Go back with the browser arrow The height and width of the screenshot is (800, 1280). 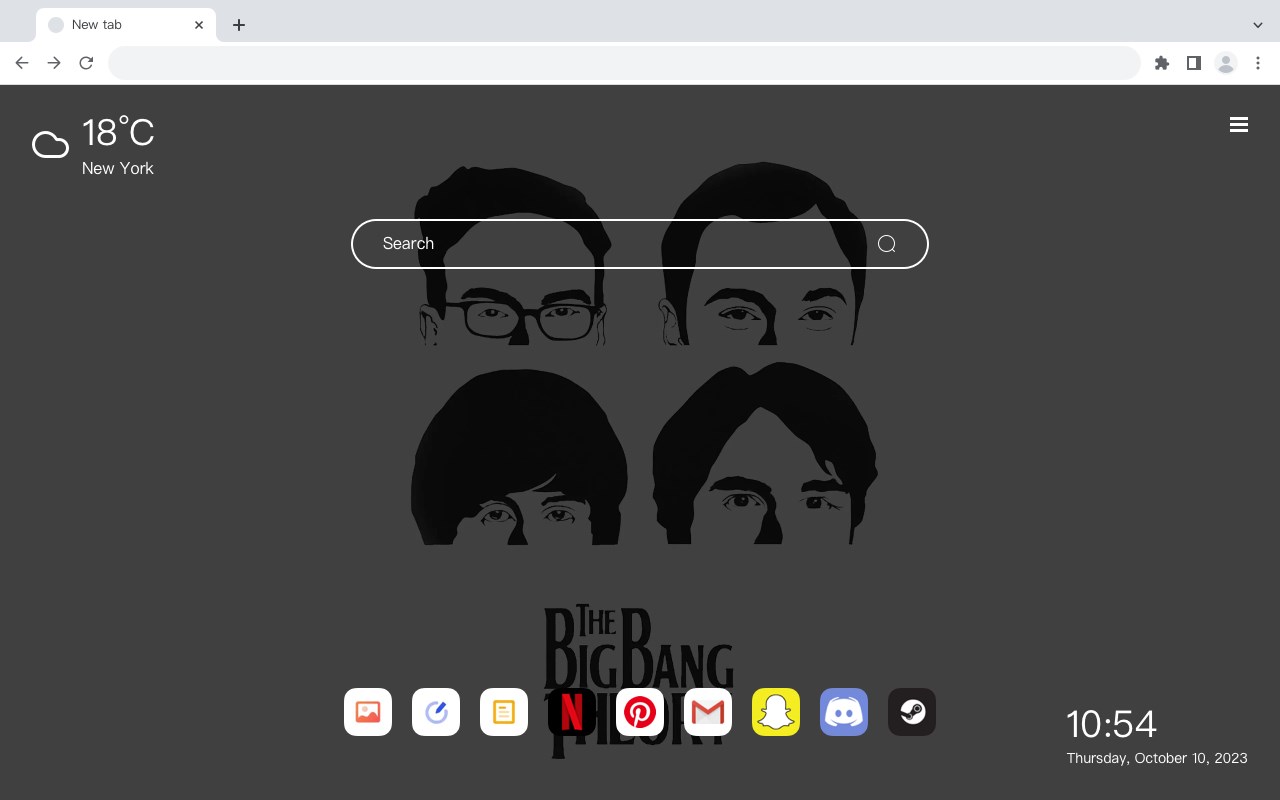[x=22, y=63]
